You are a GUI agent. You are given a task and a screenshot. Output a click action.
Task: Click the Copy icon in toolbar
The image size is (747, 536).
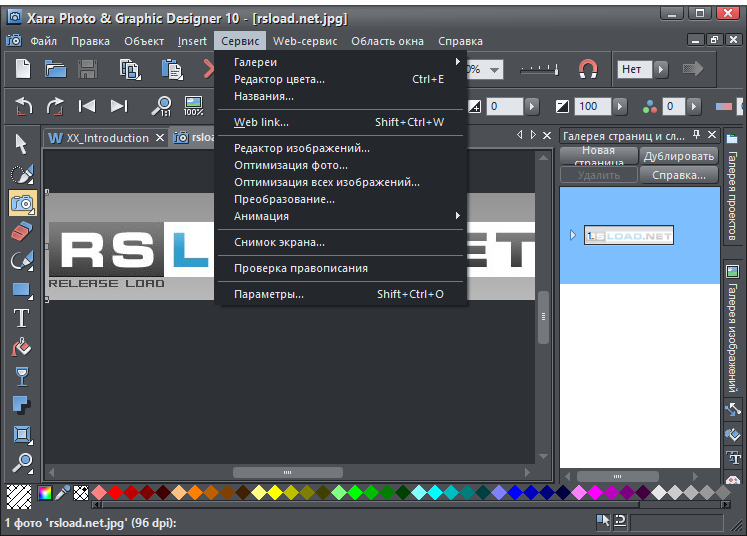pyautogui.click(x=130, y=70)
